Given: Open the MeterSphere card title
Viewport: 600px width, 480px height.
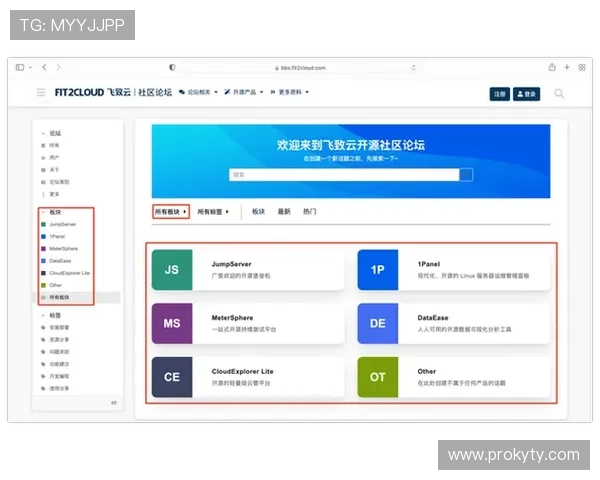Looking at the screenshot, I should coord(232,318).
